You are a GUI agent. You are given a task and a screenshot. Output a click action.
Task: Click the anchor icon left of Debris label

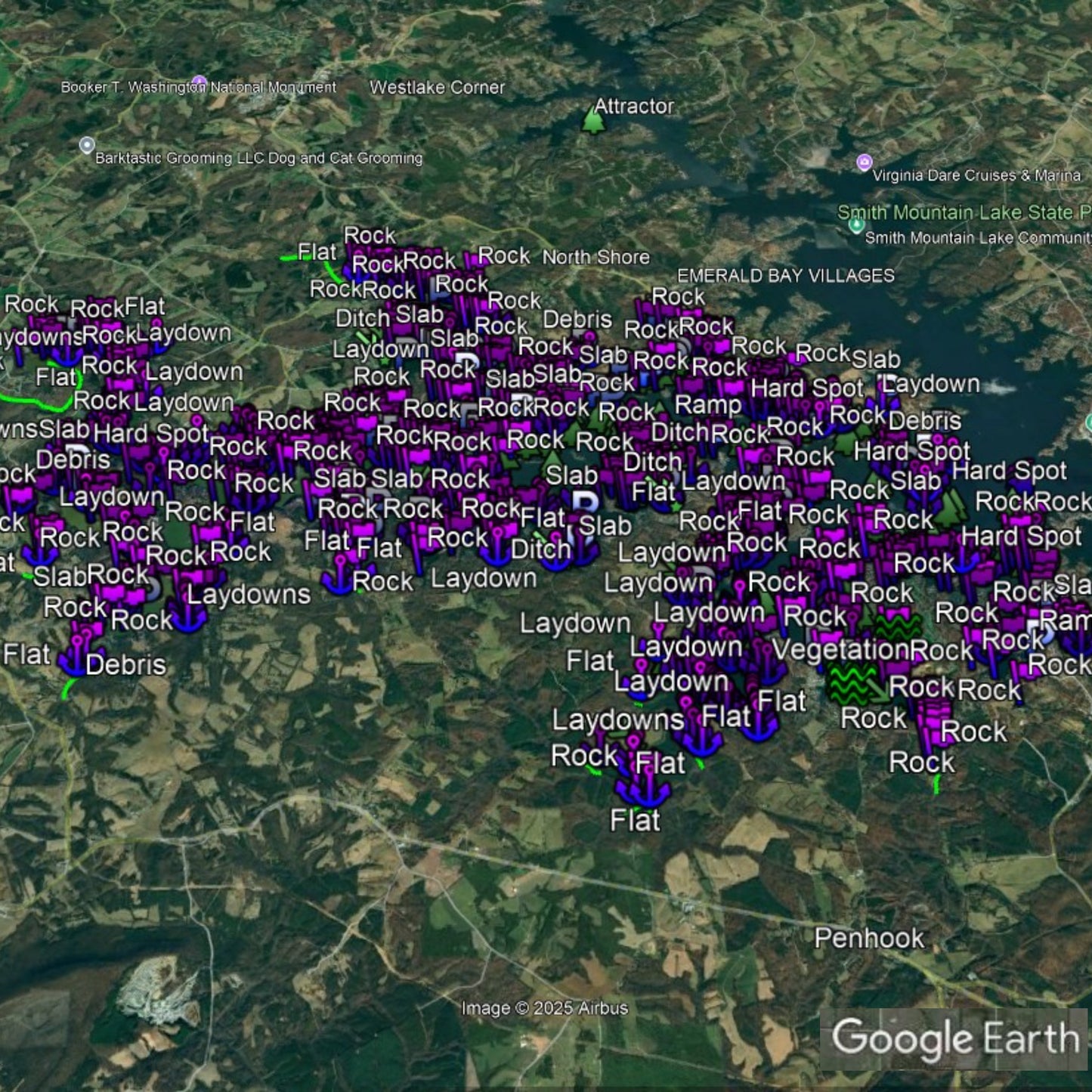pyautogui.click(x=76, y=657)
